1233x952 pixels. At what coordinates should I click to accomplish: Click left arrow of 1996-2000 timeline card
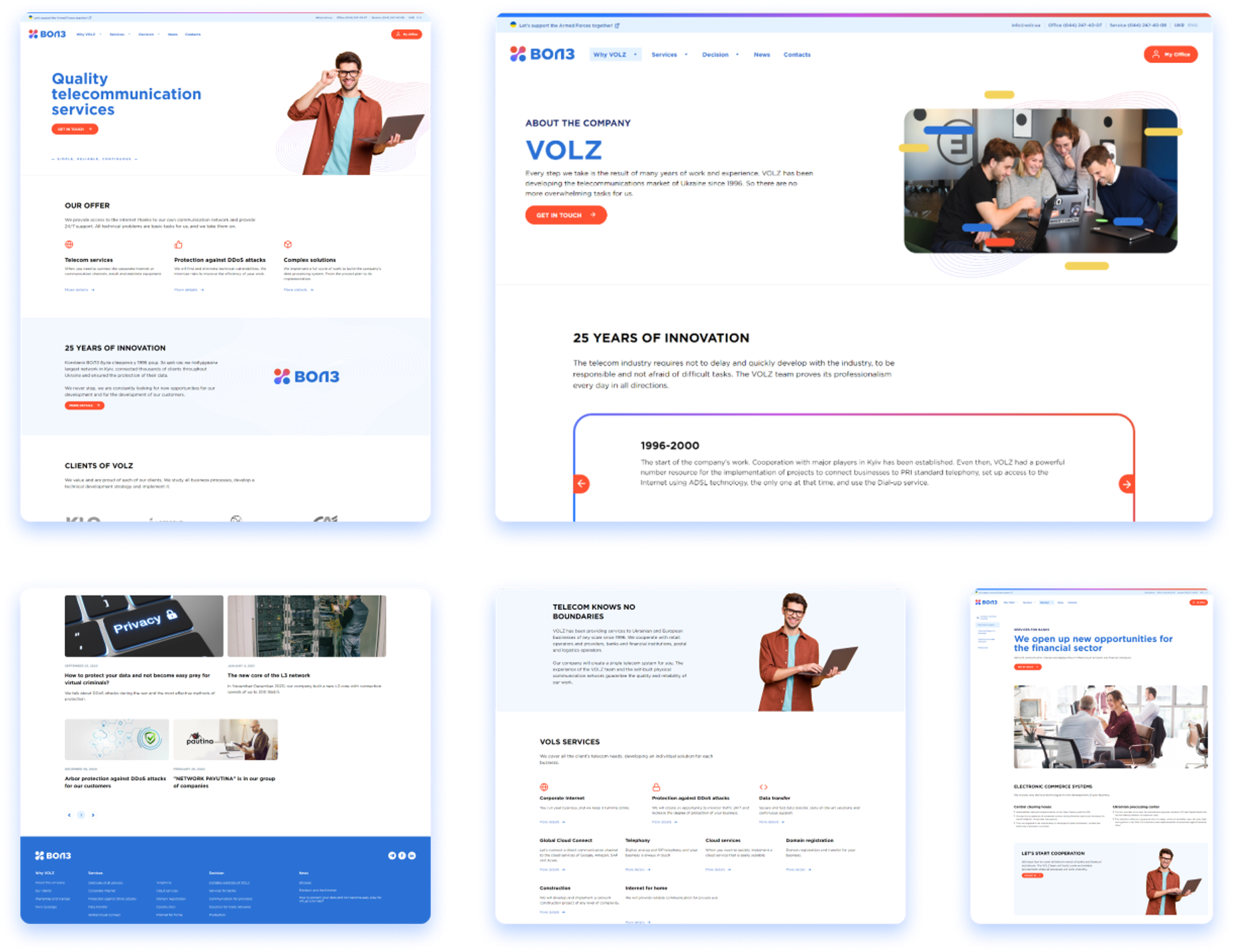coord(582,484)
